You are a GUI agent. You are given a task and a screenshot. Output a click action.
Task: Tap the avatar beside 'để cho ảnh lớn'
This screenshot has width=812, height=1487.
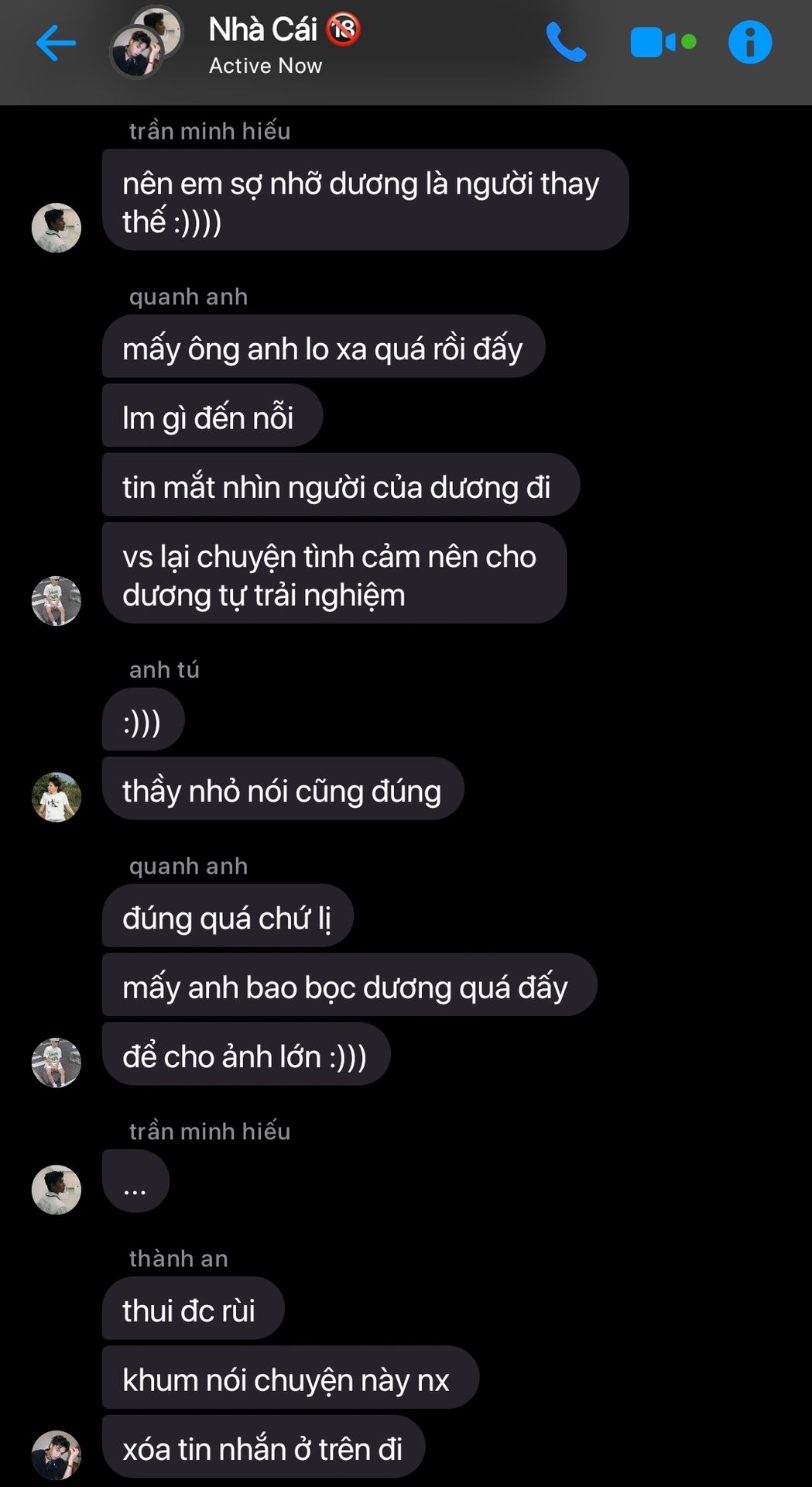pos(57,1063)
